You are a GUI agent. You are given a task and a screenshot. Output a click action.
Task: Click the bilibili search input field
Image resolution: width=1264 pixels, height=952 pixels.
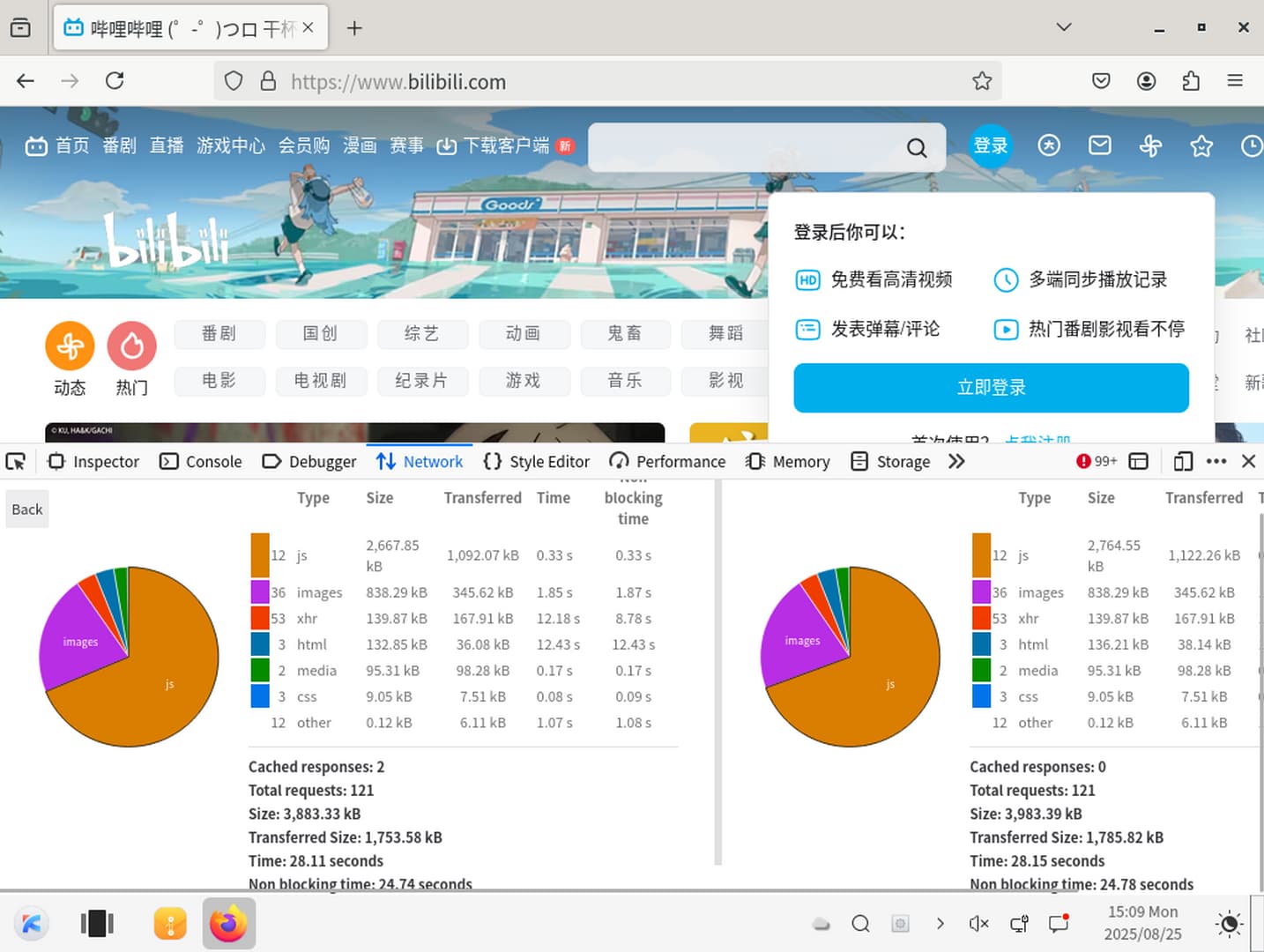(745, 147)
